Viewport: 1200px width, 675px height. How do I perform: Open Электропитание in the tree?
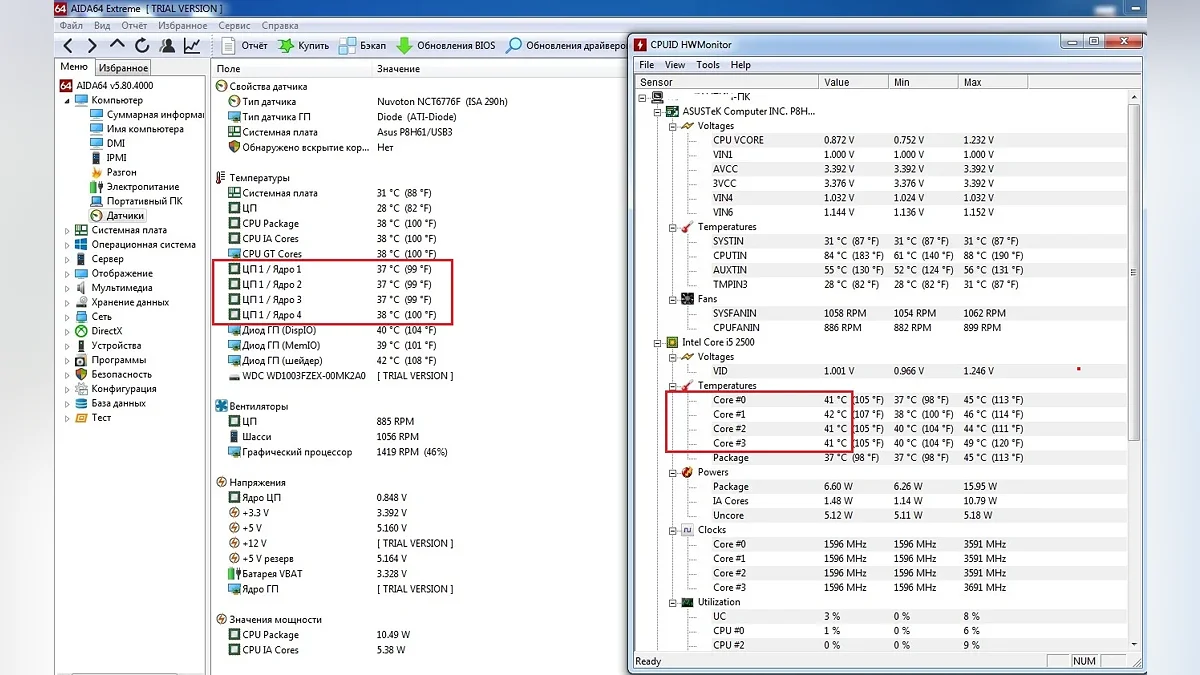(x=134, y=187)
